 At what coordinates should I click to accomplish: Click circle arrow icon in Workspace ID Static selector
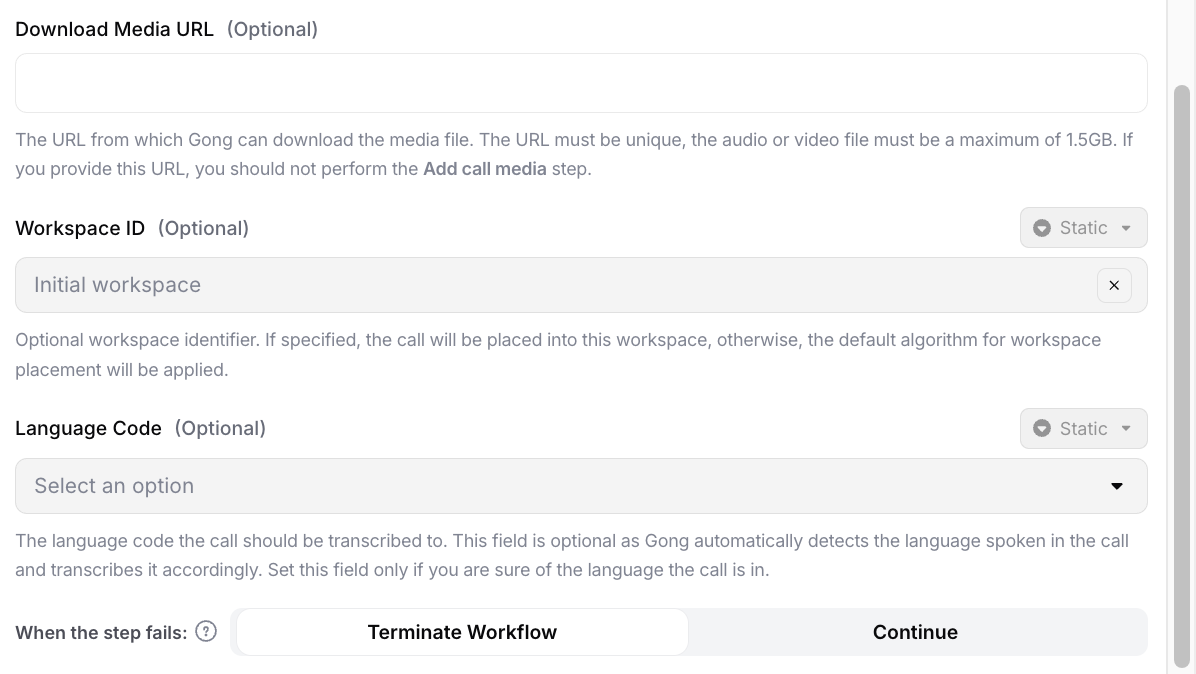pos(1042,228)
